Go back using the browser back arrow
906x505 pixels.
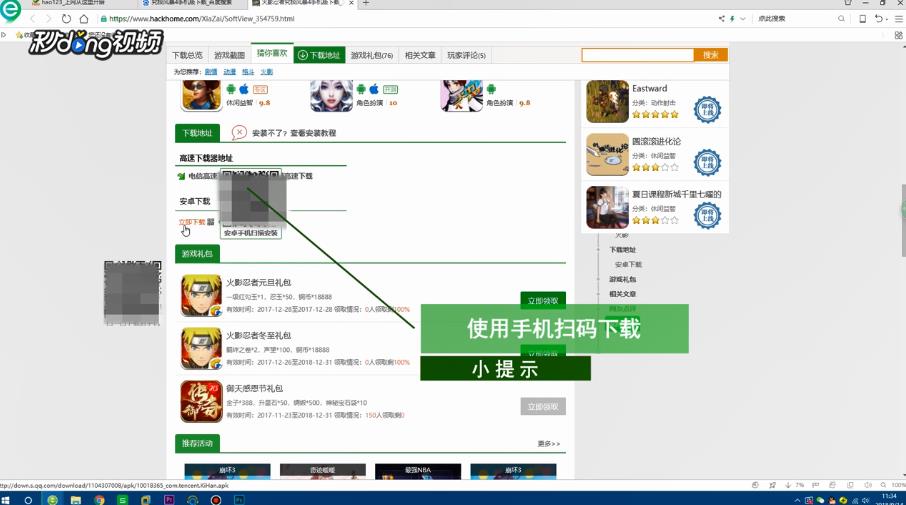pos(32,18)
